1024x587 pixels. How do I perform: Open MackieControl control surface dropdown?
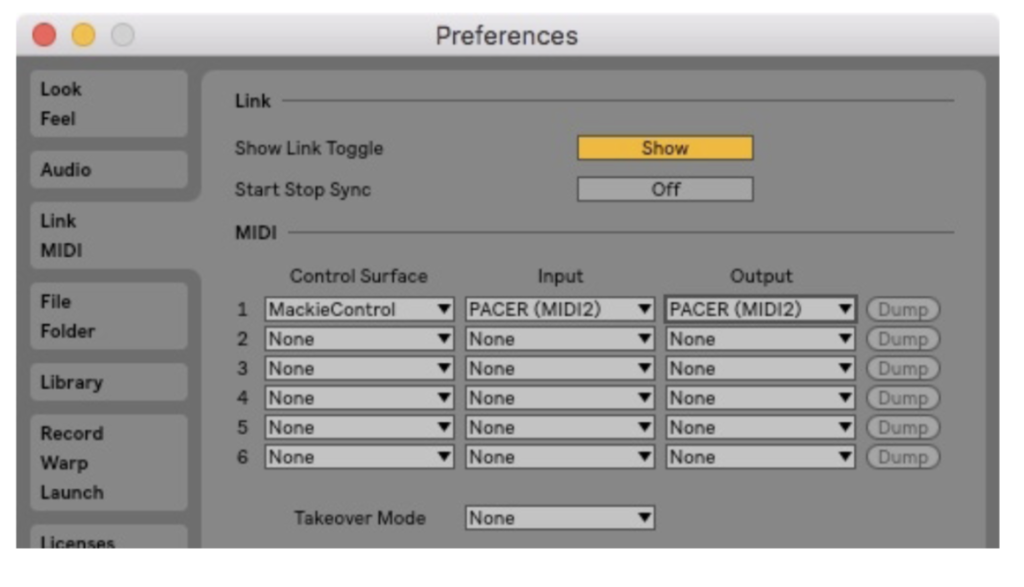359,310
